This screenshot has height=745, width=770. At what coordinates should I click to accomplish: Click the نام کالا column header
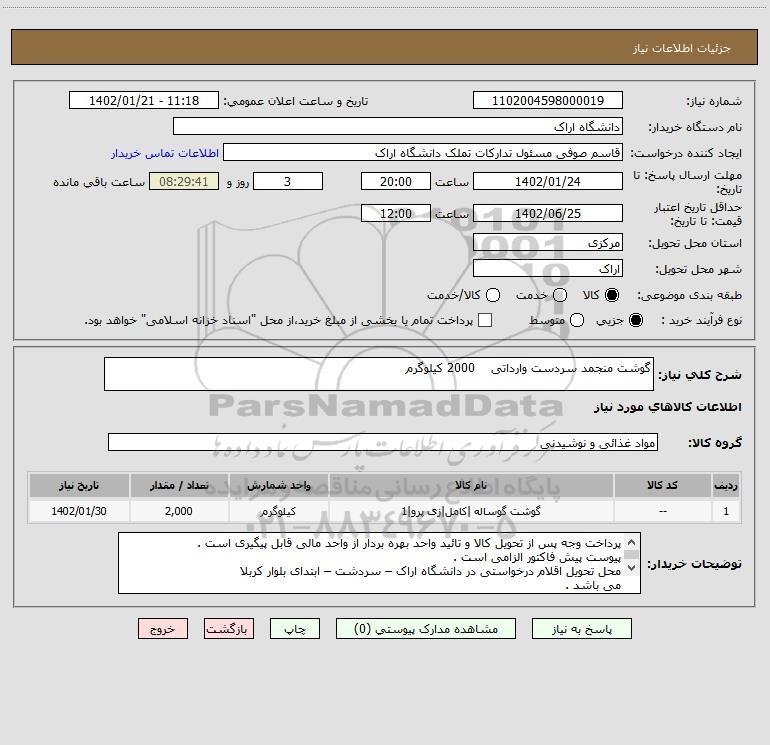coord(471,485)
